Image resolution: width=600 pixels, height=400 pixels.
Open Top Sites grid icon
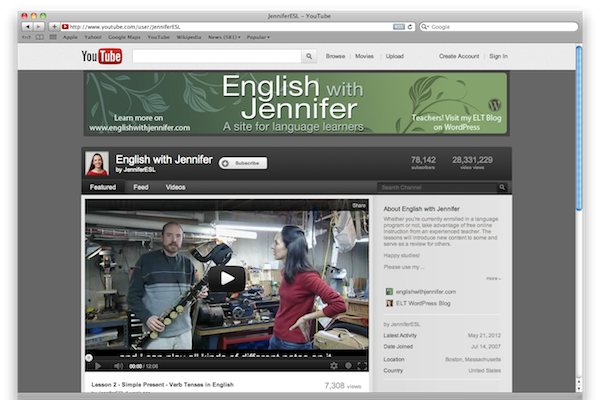click(x=53, y=37)
